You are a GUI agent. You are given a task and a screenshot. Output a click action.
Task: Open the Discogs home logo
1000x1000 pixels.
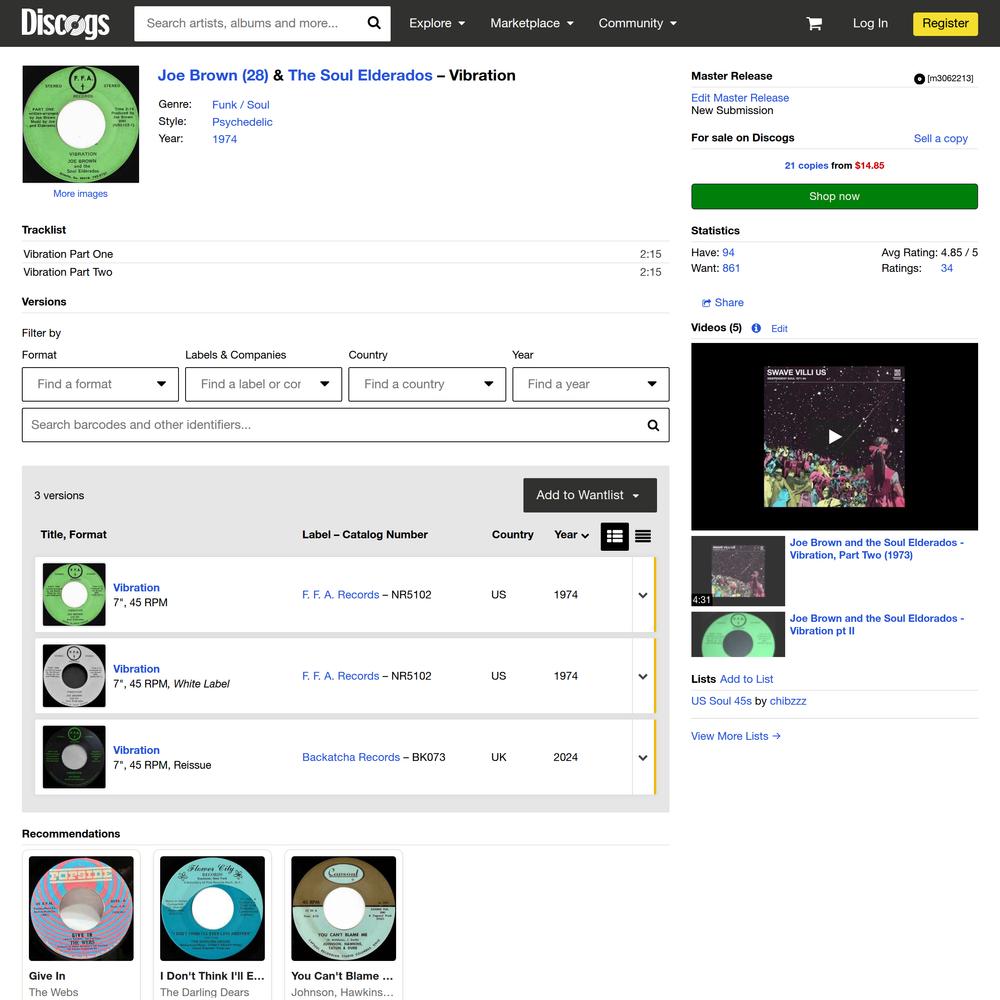click(x=65, y=23)
